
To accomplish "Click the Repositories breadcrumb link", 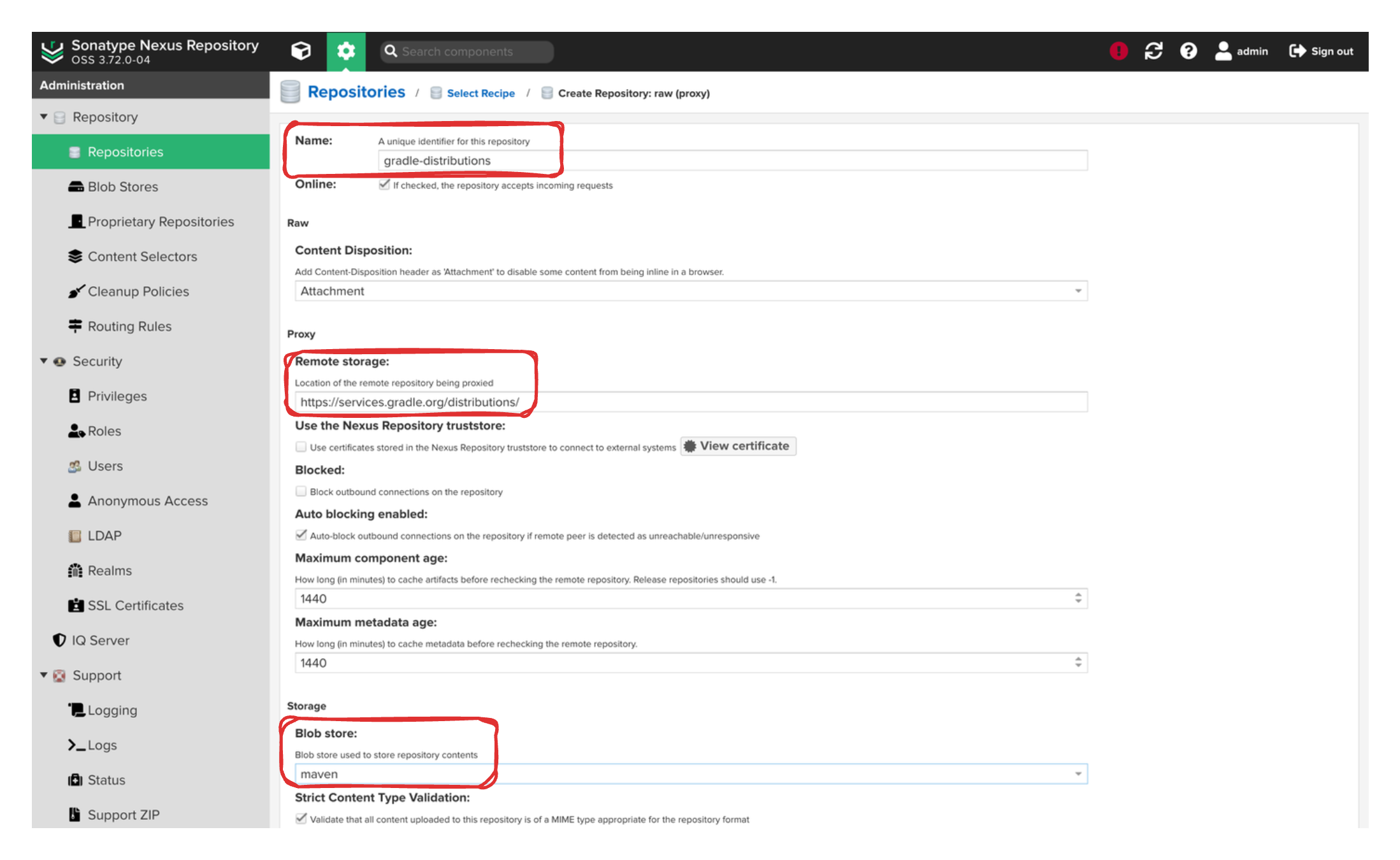I will [x=356, y=92].
